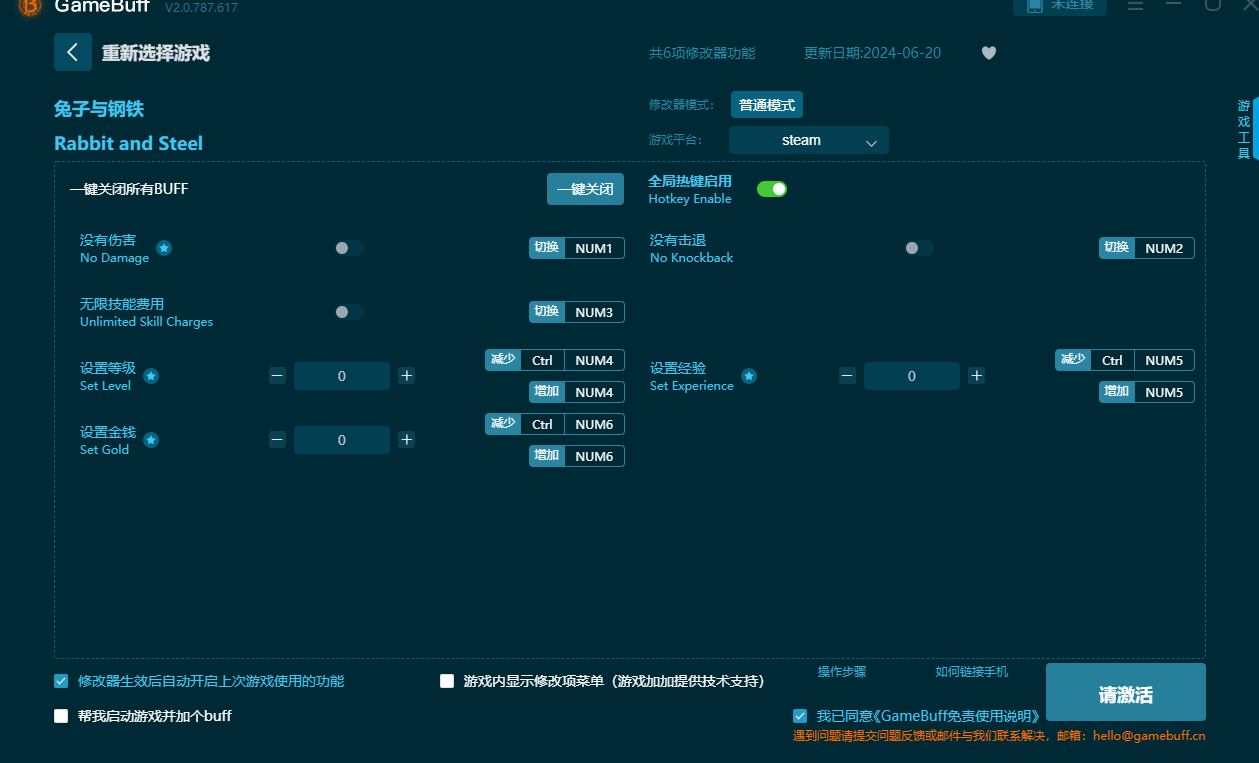Toggle the Unlimited Skill Charges switch

349,312
